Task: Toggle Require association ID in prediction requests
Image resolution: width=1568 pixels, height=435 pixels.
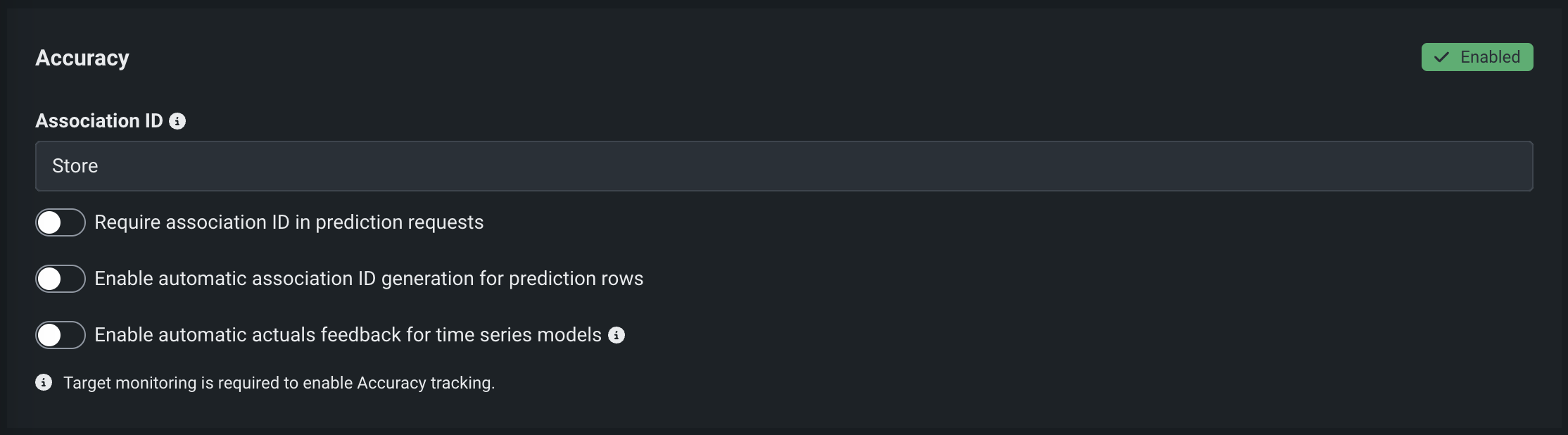Action: [61, 222]
